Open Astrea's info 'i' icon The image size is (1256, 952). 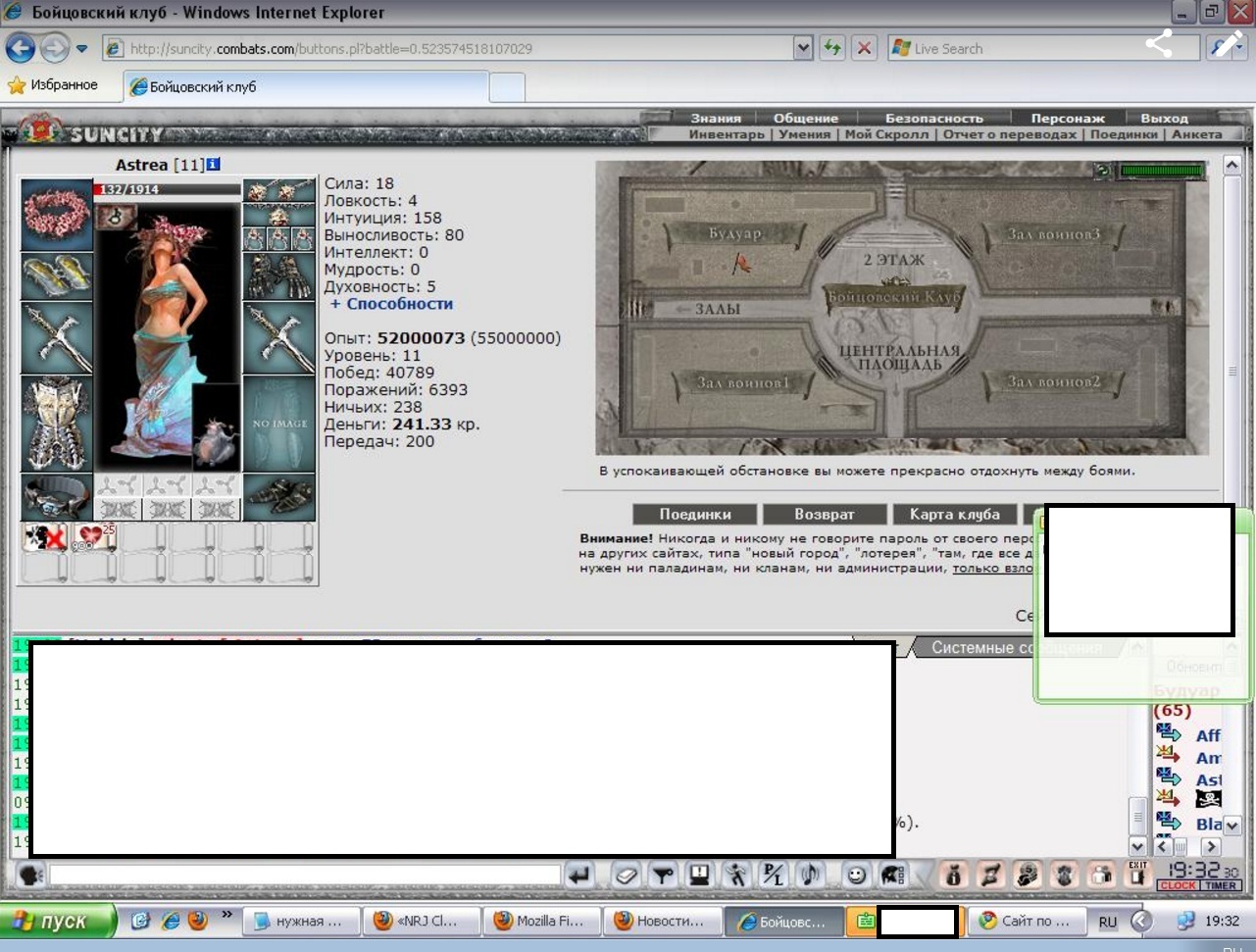tap(214, 165)
